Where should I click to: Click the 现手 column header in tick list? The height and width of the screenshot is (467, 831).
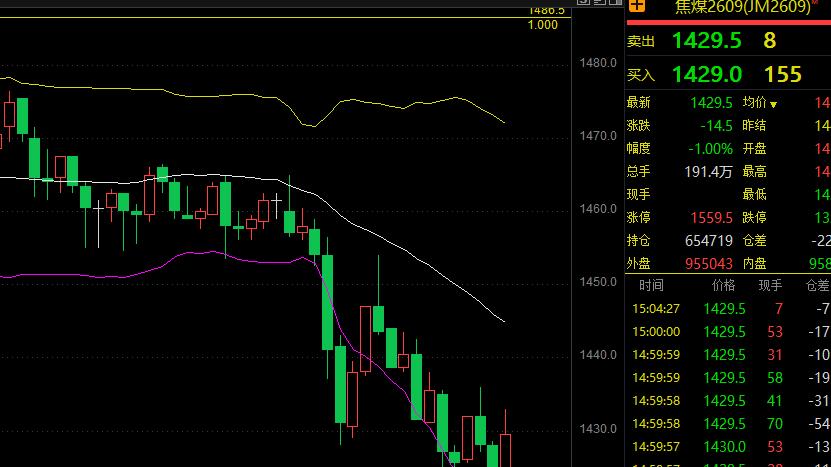770,286
